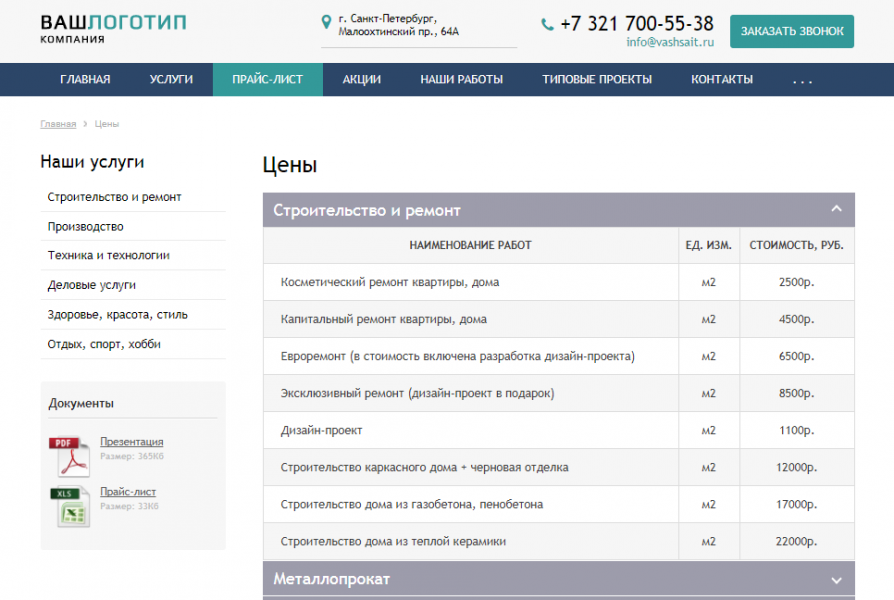Click the ВАШЛОГОТИП company logo
The height and width of the screenshot is (600, 894).
[x=113, y=28]
